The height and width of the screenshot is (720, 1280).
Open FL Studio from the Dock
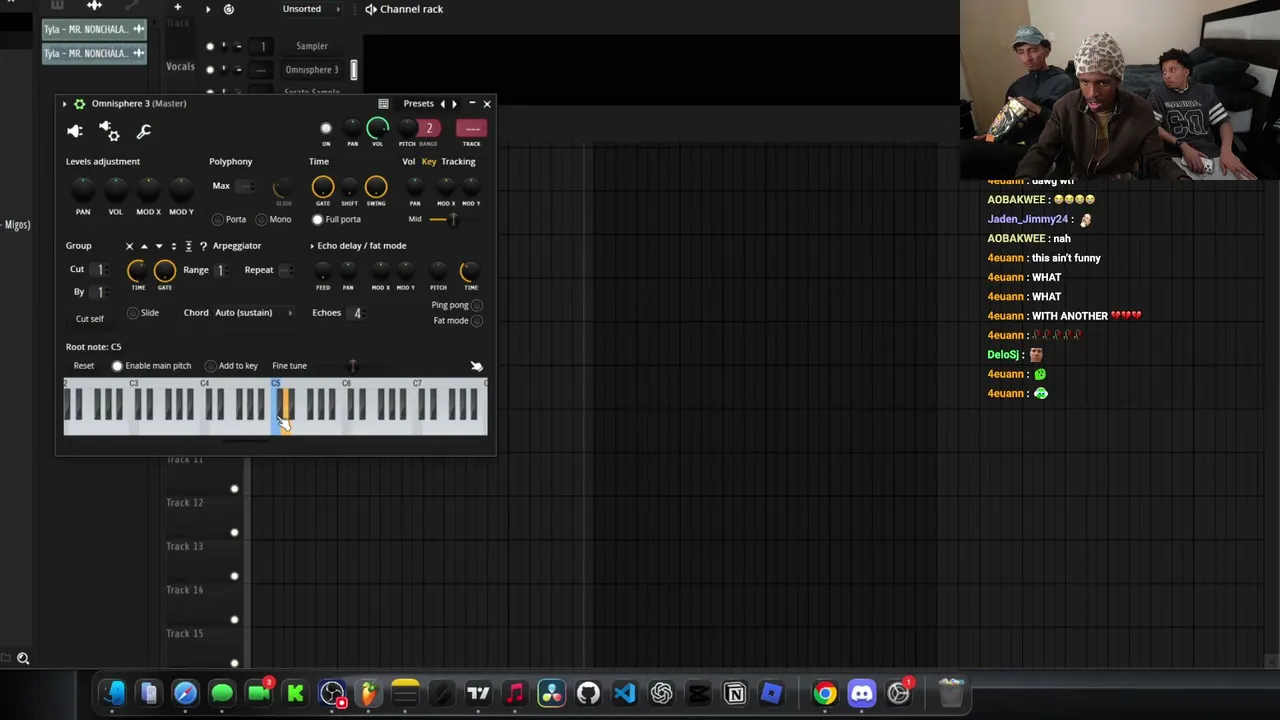pos(369,693)
